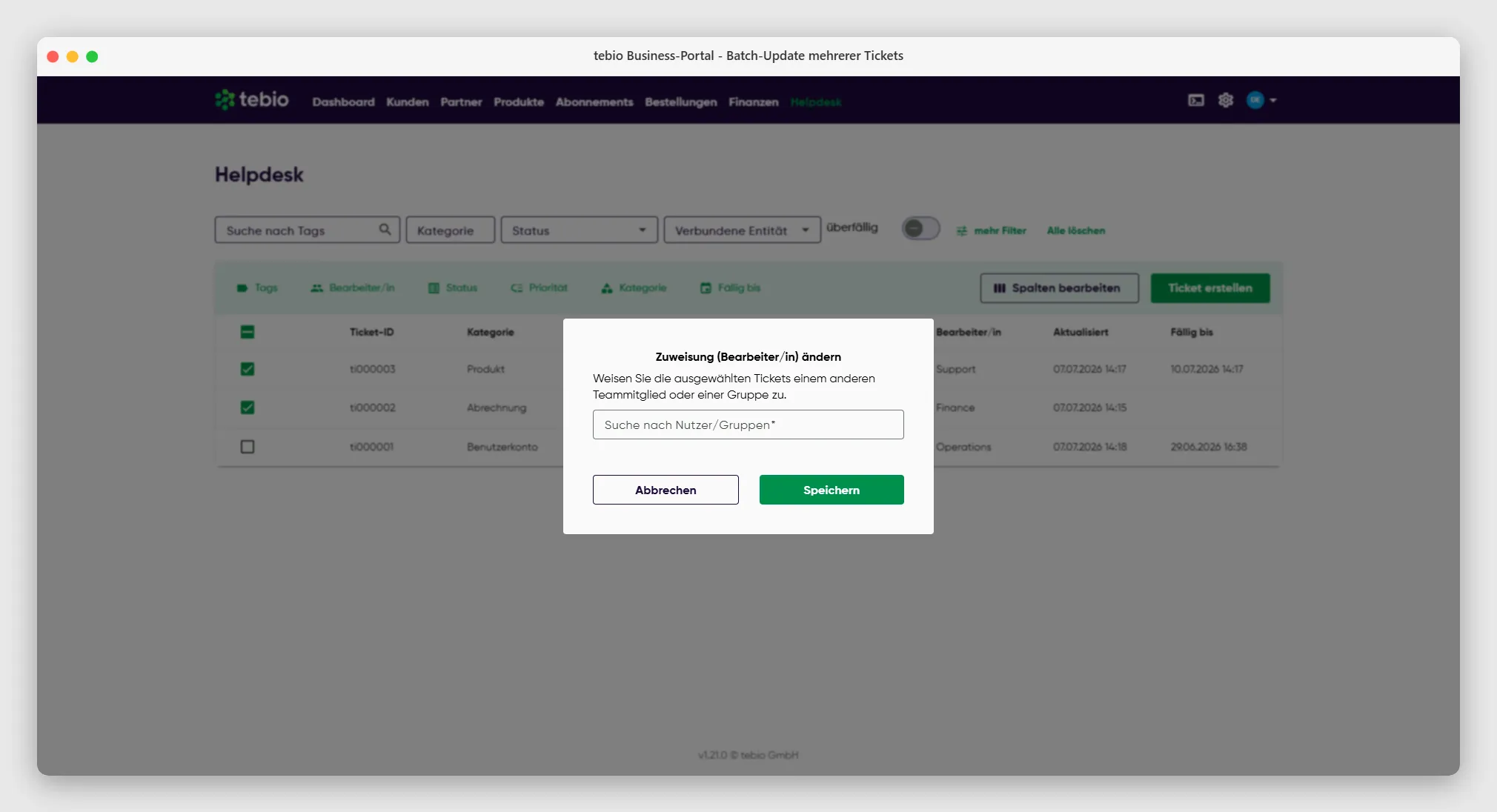Image resolution: width=1497 pixels, height=812 pixels.
Task: Go to Produkte menu
Action: pyautogui.click(x=519, y=101)
